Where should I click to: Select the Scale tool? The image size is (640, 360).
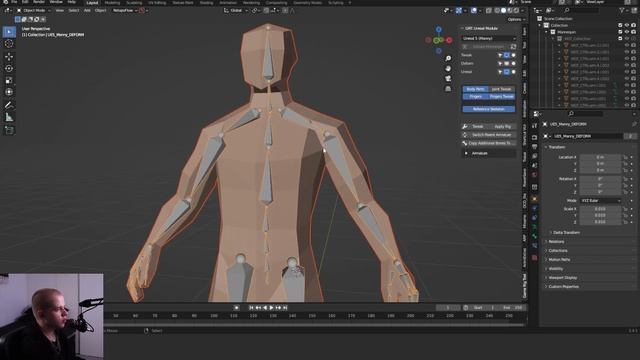[9, 80]
